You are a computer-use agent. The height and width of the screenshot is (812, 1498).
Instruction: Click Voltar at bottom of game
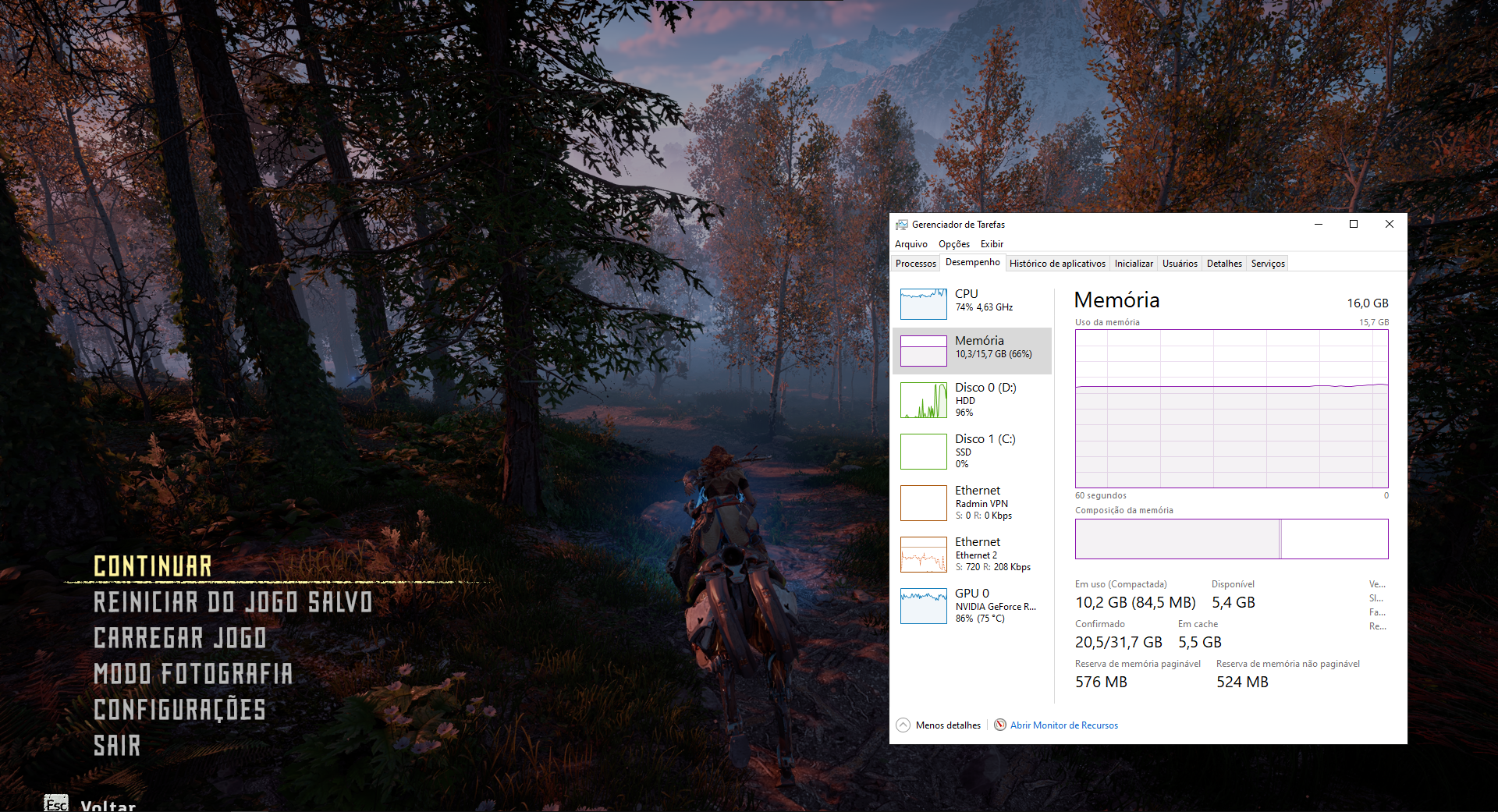[x=108, y=805]
